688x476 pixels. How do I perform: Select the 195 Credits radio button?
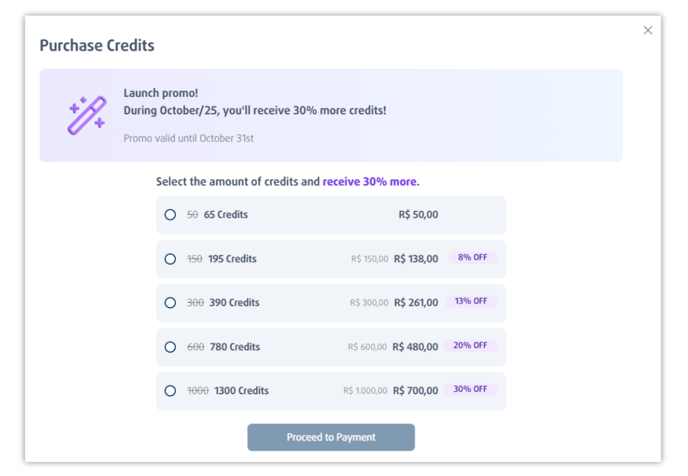click(170, 259)
